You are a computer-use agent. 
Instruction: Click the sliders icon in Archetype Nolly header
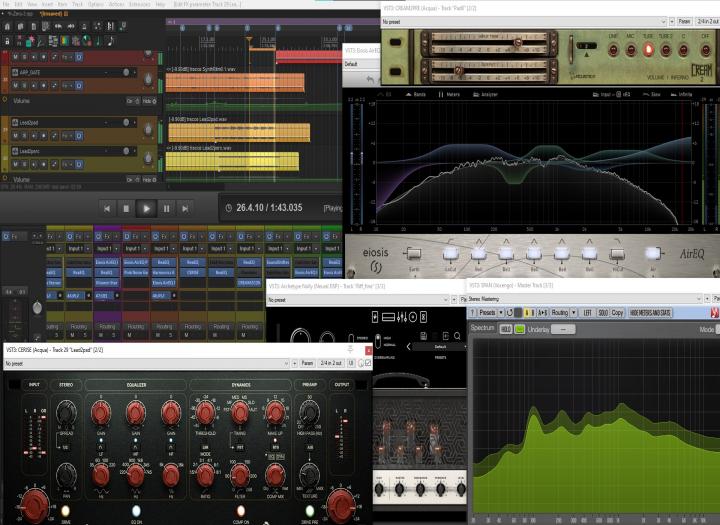402,316
